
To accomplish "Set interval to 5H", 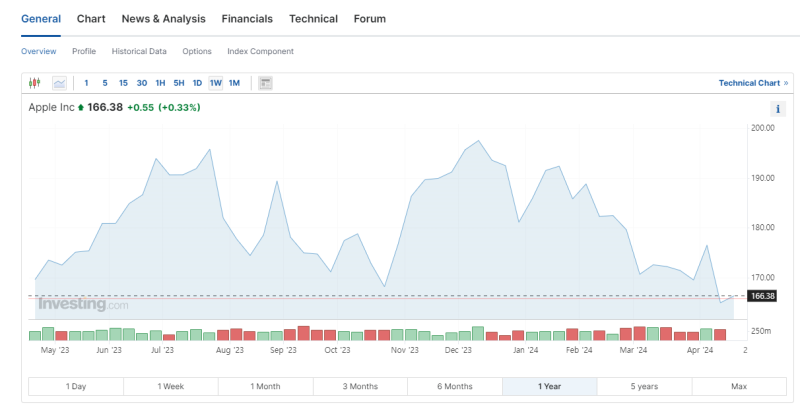I will coord(179,83).
